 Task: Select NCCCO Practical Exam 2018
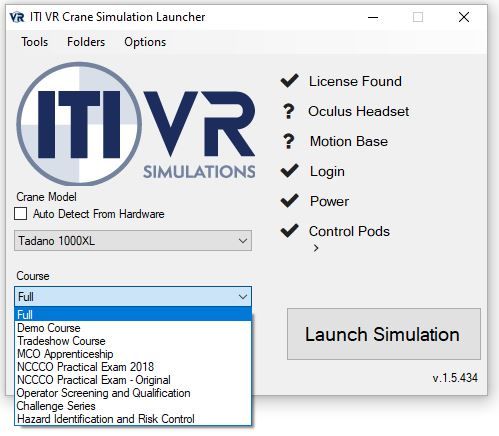point(133,367)
